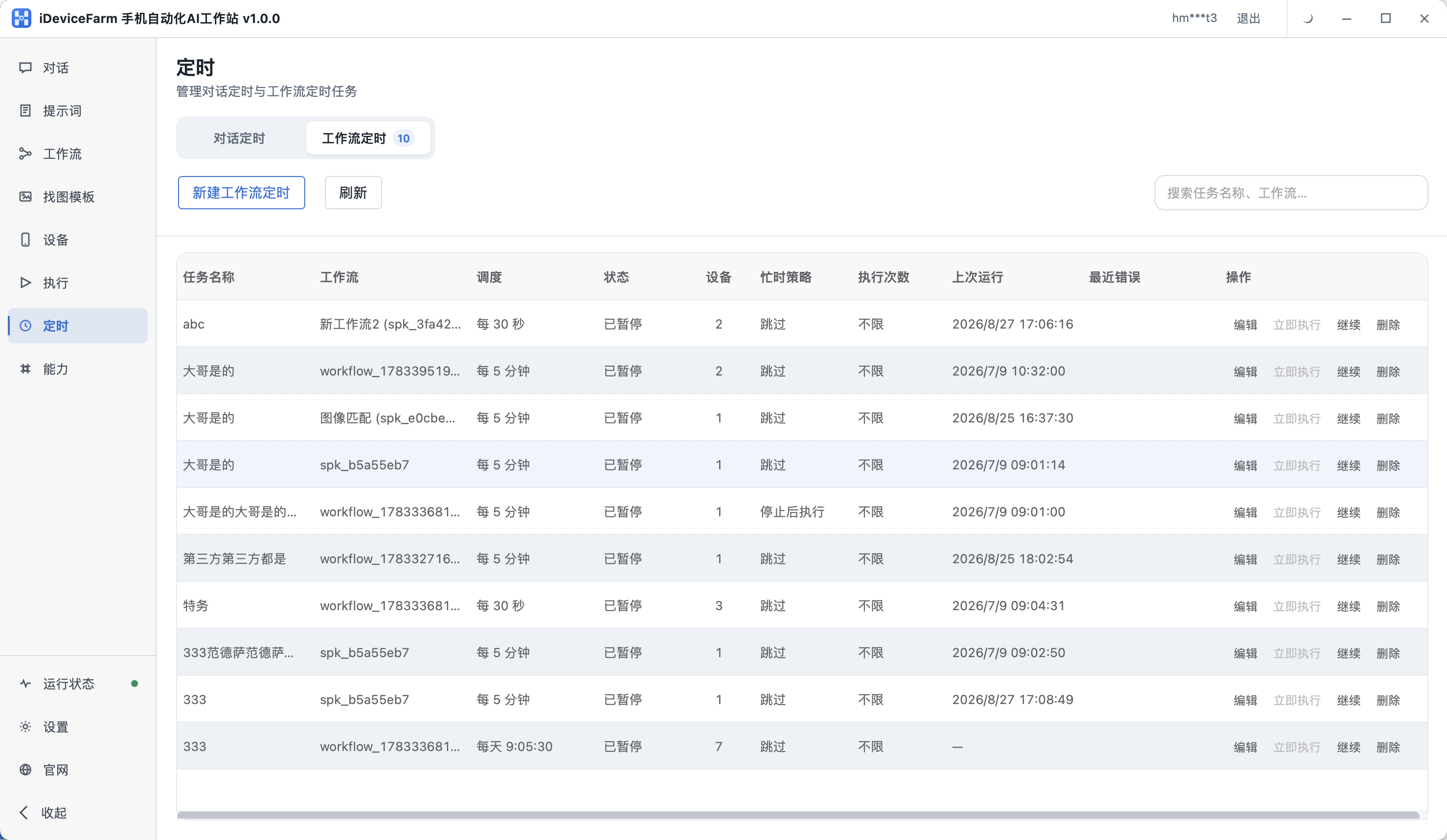Click the iDeviceFarm app logo icon
The image size is (1447, 840).
[21, 19]
